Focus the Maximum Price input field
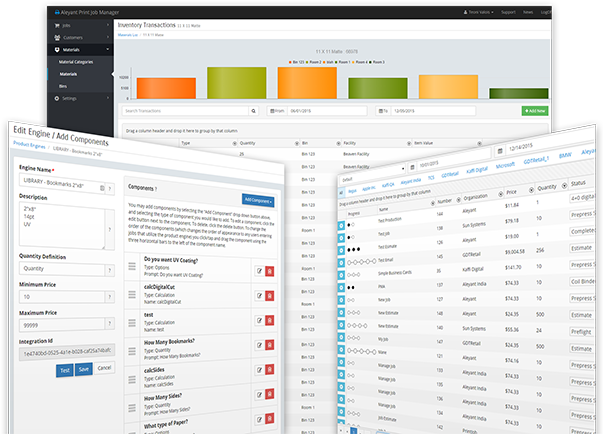Image resolution: width=603 pixels, height=434 pixels. pos(62,325)
